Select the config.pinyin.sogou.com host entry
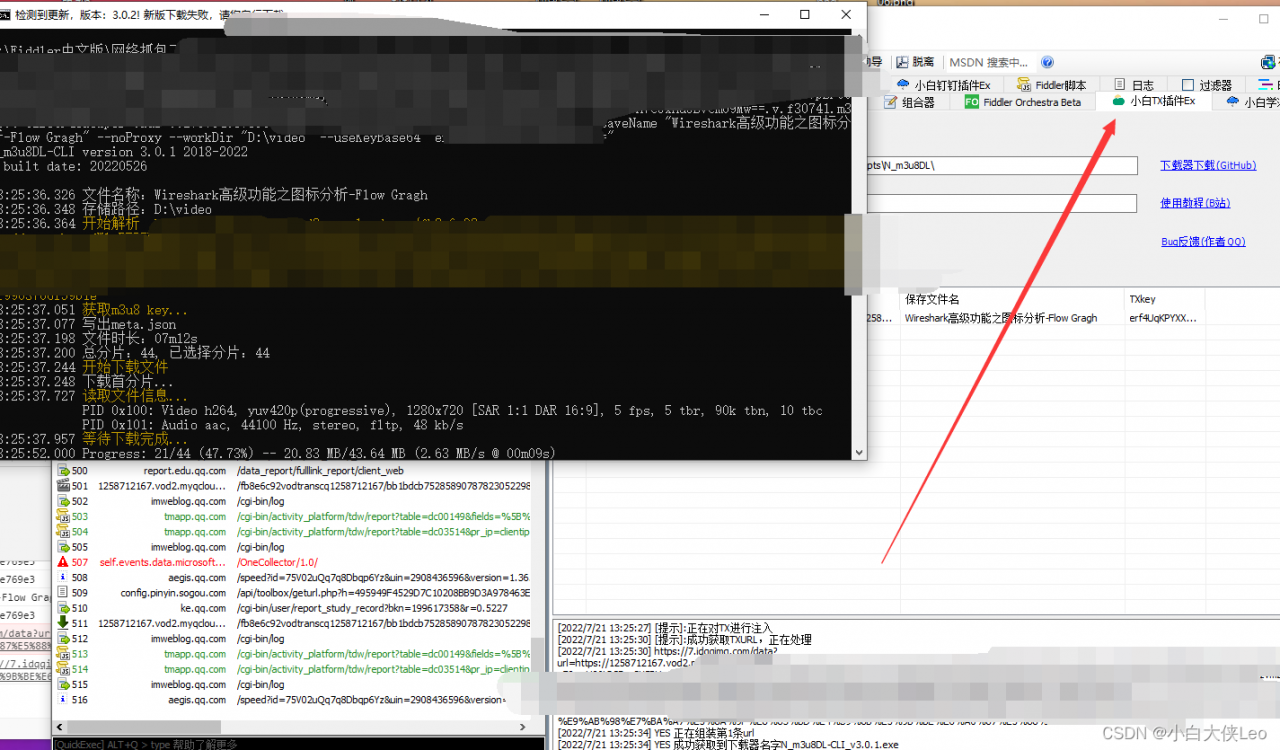The width and height of the screenshot is (1280, 750). 174,593
